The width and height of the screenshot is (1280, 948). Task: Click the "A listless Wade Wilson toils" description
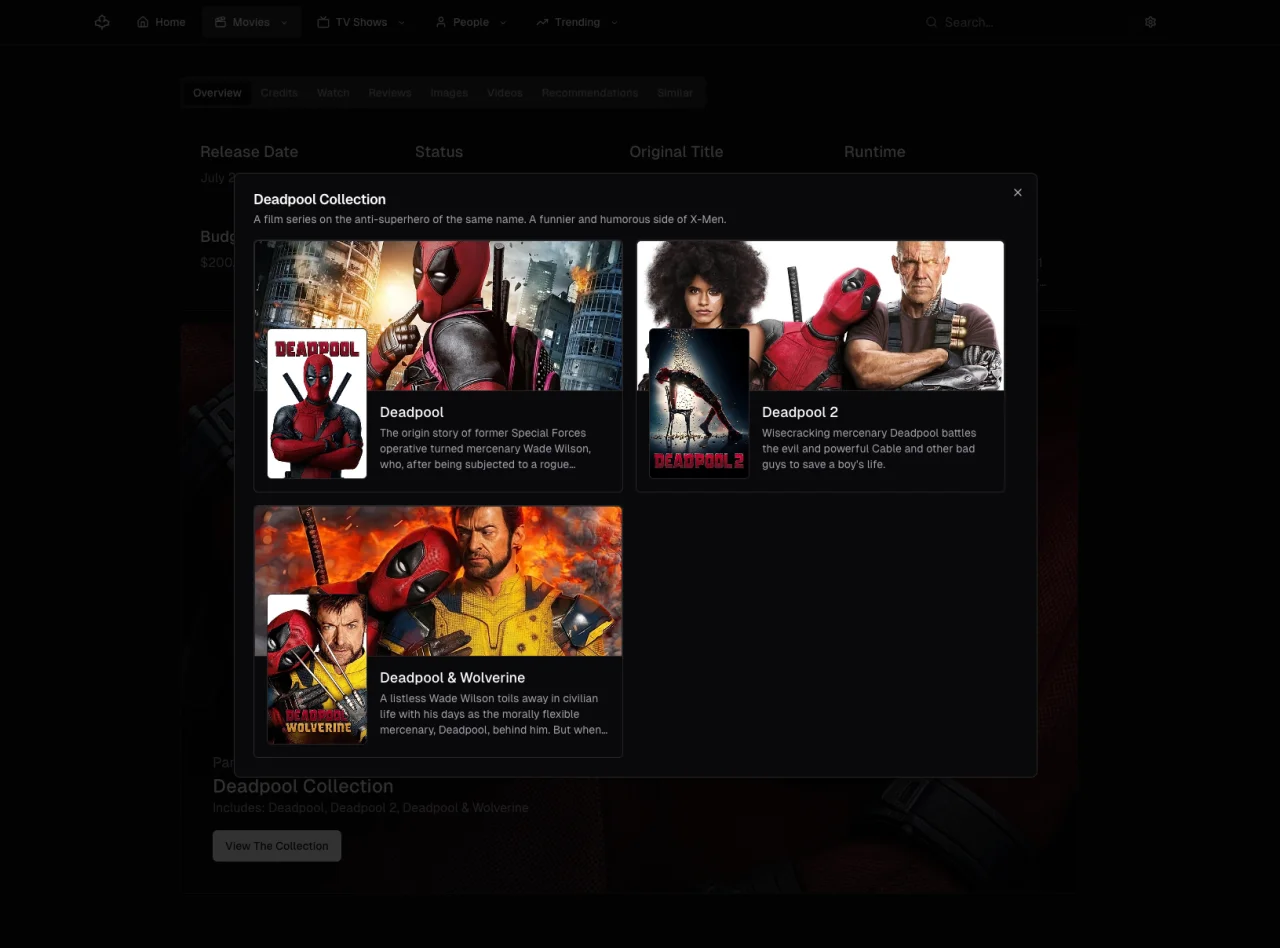pos(494,714)
